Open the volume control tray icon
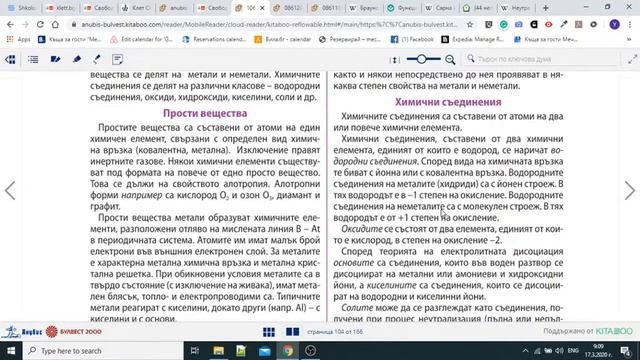Screen dimensions: 640x360 tap(559, 351)
